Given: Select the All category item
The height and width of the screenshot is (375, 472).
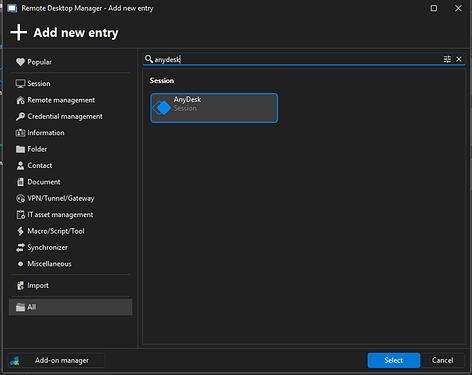Looking at the screenshot, I should pos(70,307).
